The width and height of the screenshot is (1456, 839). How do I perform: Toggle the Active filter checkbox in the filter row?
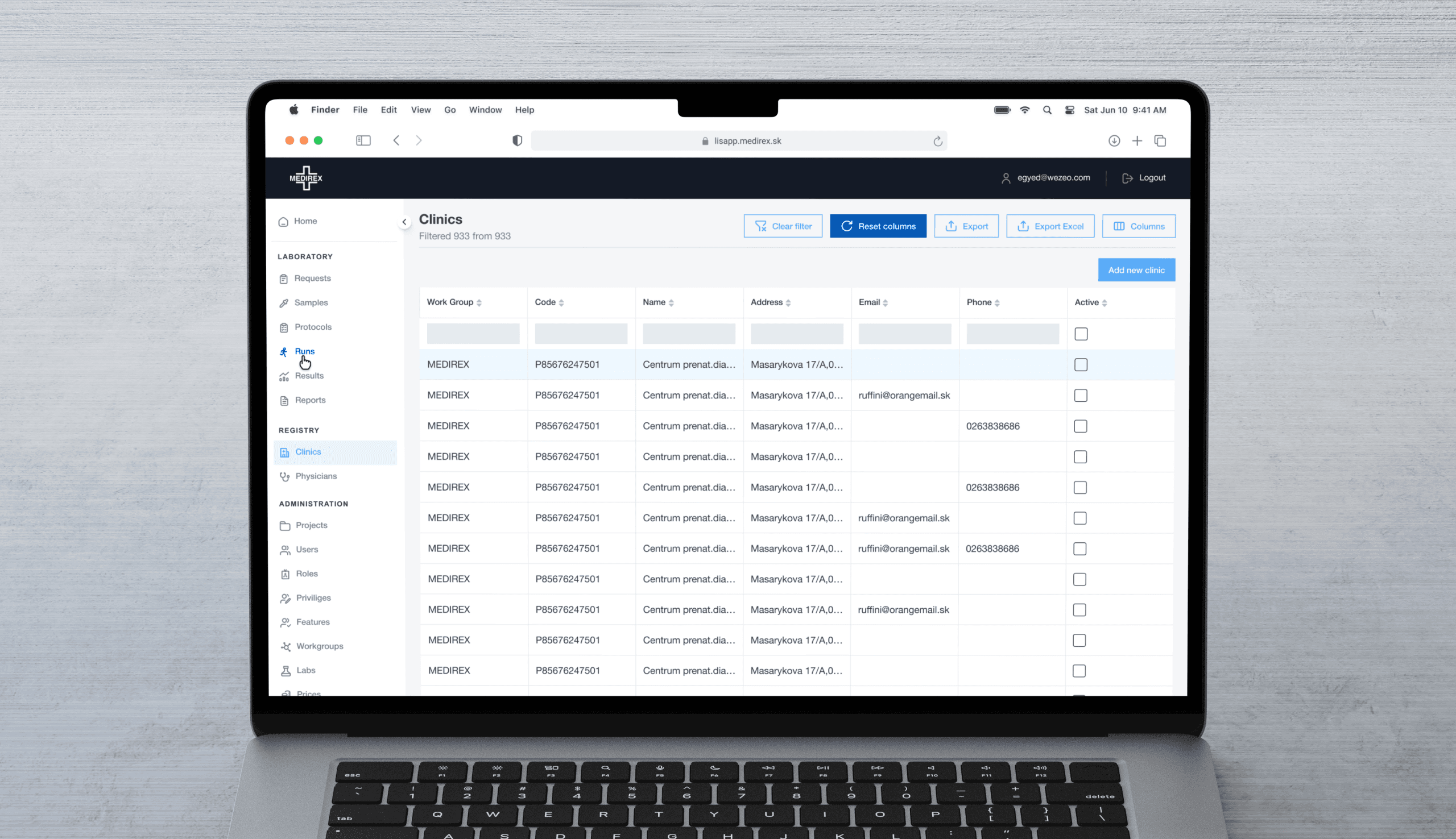(x=1081, y=334)
